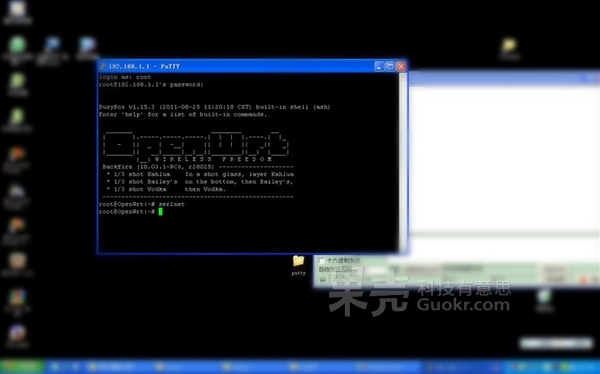Click the green cursor at the terminal prompt
This screenshot has height=374, width=600.
coord(160,211)
